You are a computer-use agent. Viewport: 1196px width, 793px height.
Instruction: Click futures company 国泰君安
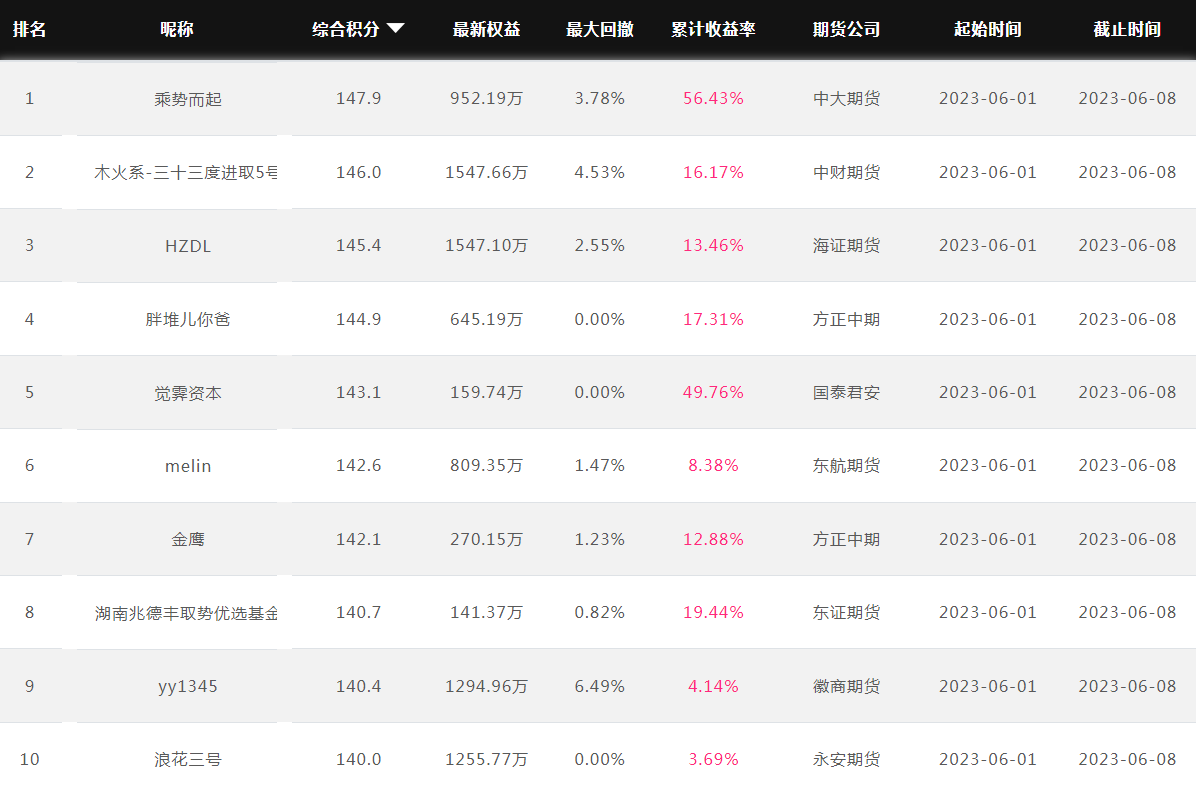[847, 393]
